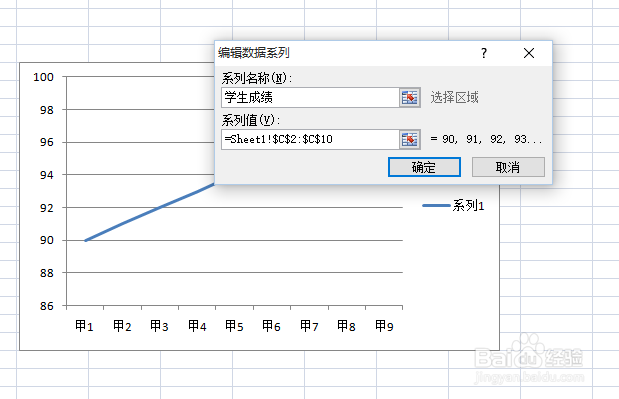The width and height of the screenshot is (619, 399).
Task: Select the 系列1 legend entry in chart
Action: click(x=453, y=206)
